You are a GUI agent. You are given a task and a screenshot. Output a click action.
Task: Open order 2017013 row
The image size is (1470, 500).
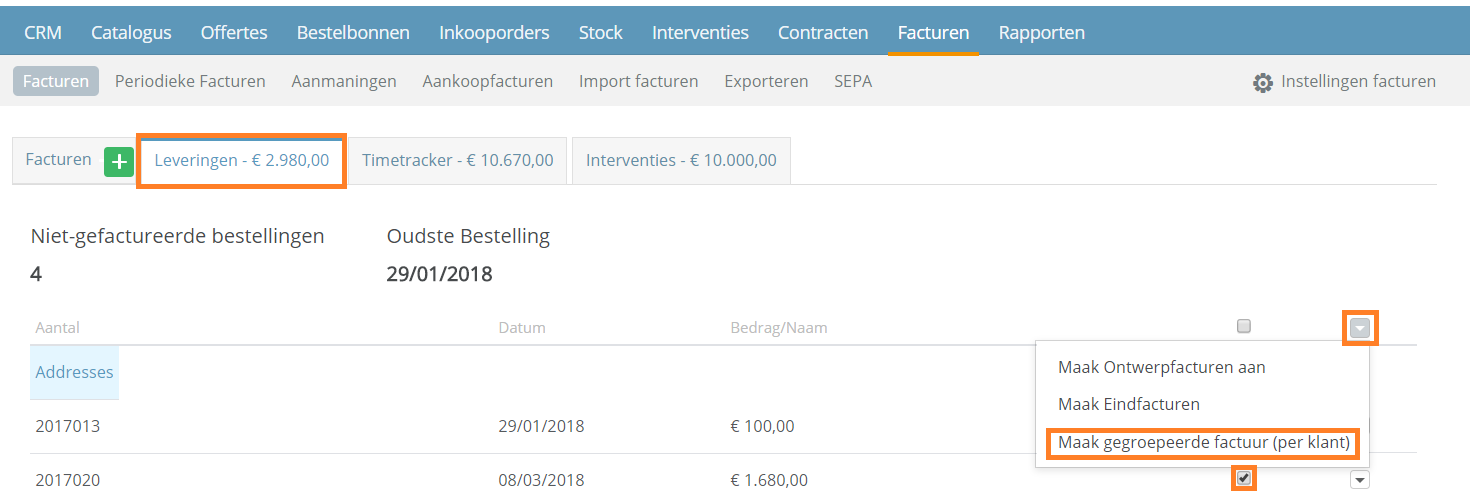[x=68, y=426]
